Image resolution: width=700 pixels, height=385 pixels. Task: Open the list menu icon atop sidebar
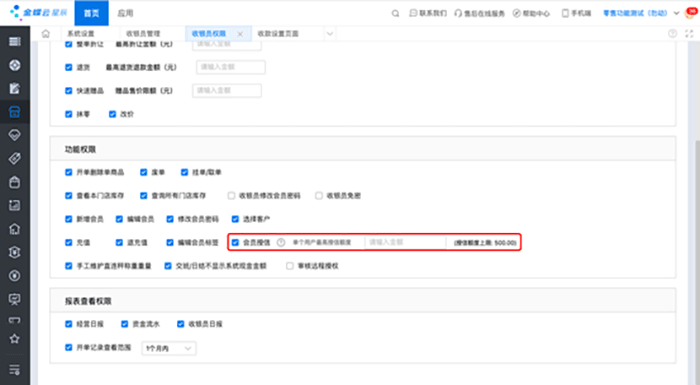[x=14, y=42]
